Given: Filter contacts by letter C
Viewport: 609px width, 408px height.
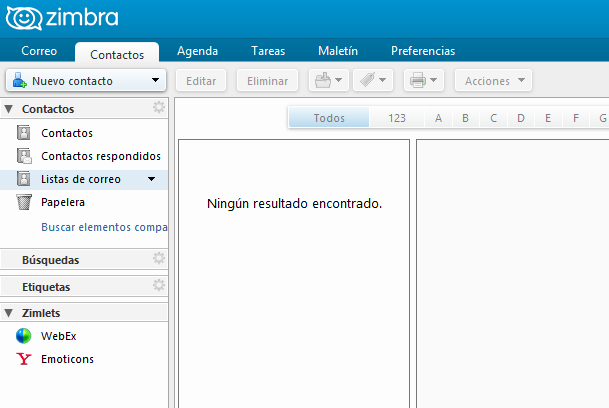Looking at the screenshot, I should (x=494, y=118).
